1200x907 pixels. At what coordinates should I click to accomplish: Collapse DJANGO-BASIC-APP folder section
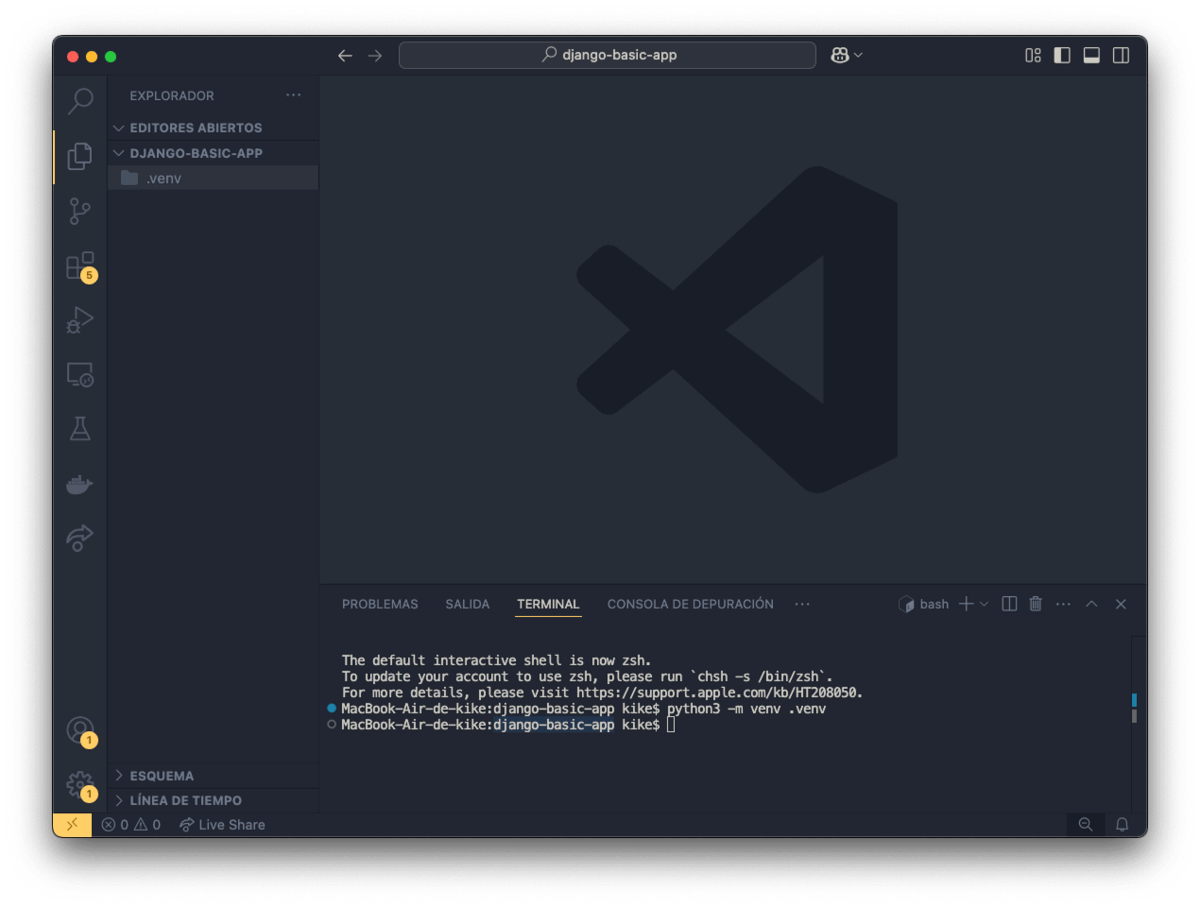tap(213, 153)
